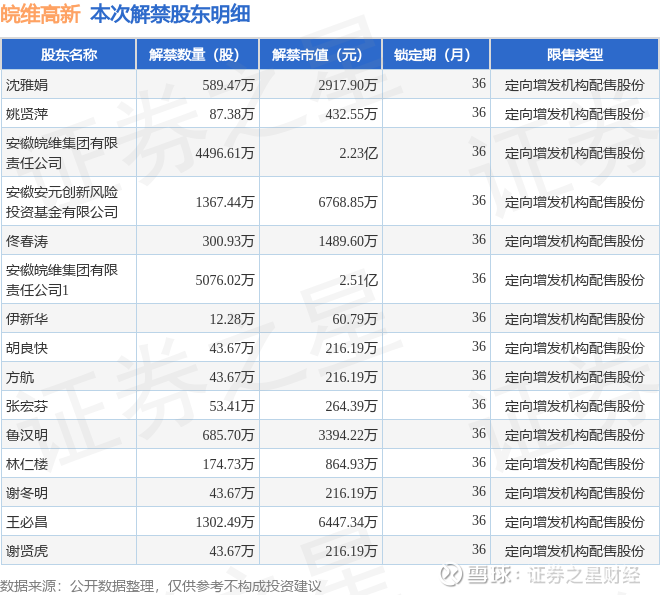Click the 解禁市值（元） column header
The image size is (660, 595).
tap(320, 54)
